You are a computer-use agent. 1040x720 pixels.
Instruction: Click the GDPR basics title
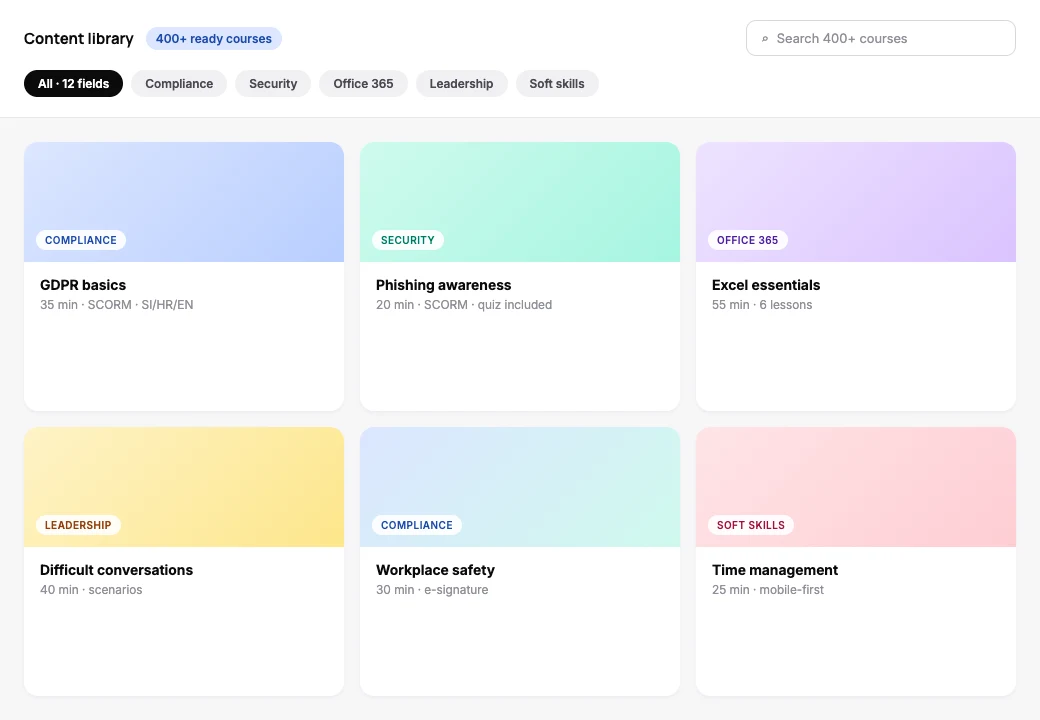pos(83,285)
